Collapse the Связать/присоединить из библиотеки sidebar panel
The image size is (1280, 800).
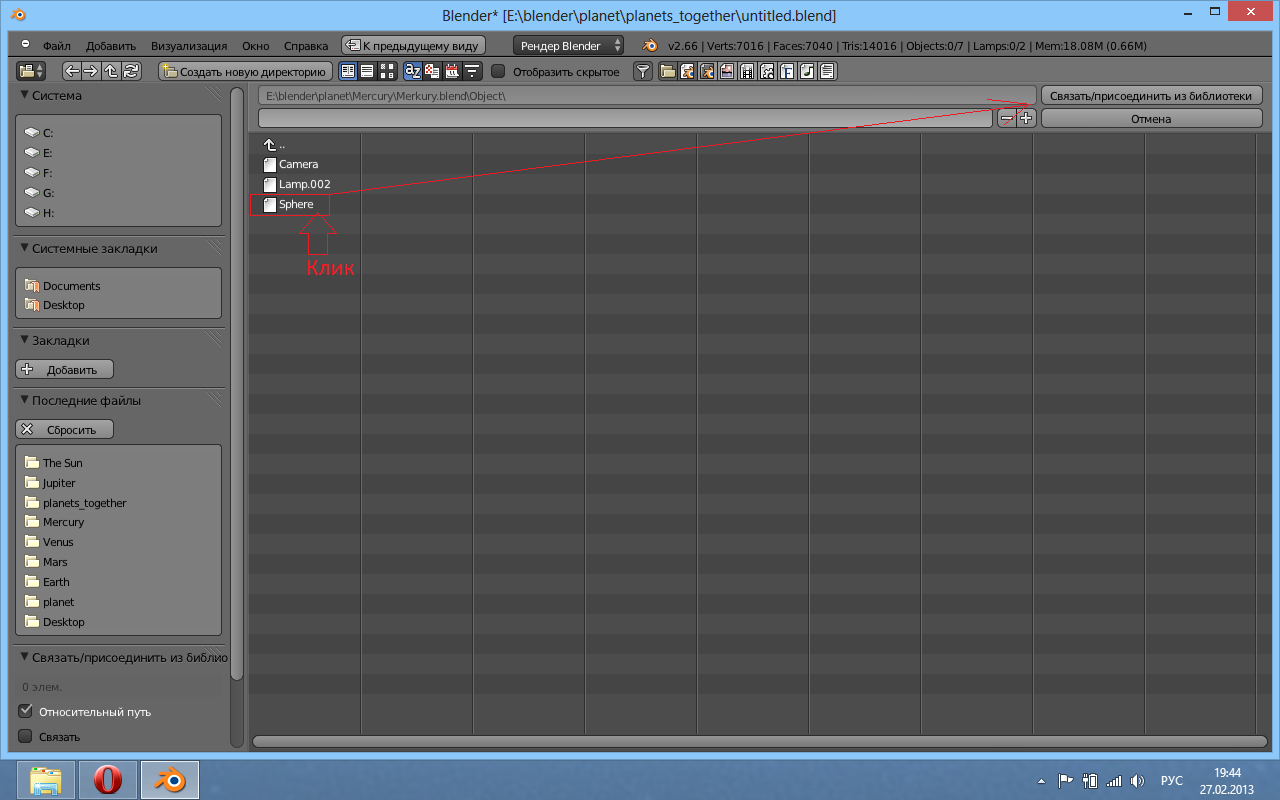coord(24,657)
